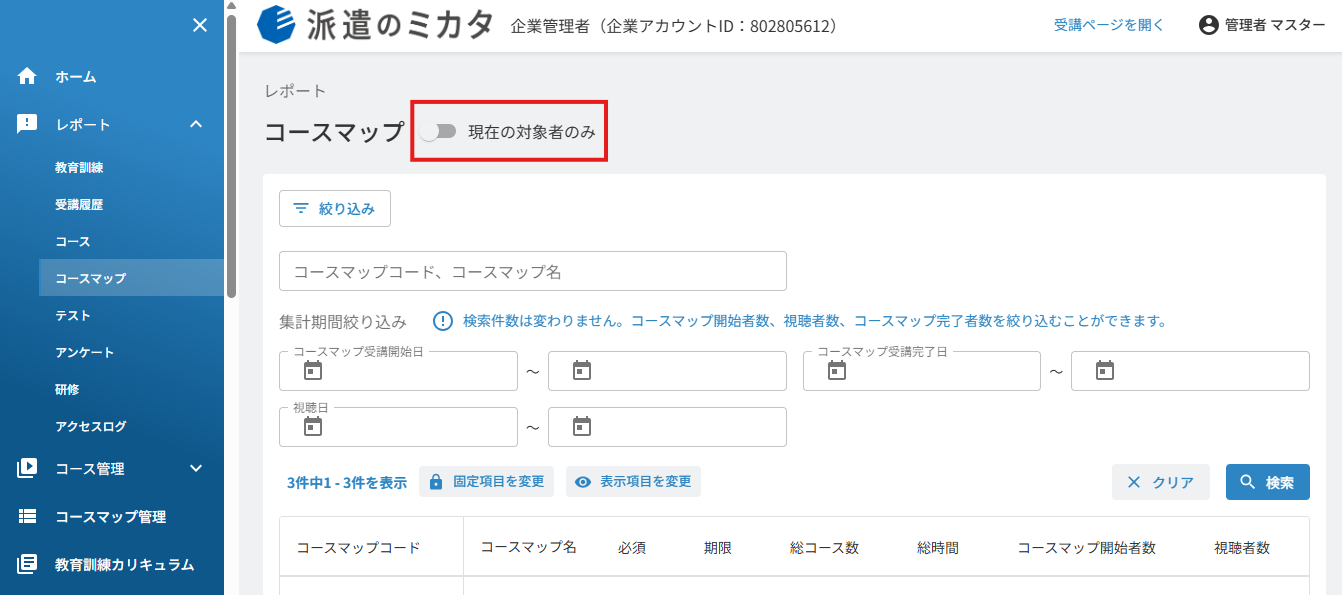Open calendar icon for 視聴日 start
1342x595 pixels.
pyautogui.click(x=313, y=427)
